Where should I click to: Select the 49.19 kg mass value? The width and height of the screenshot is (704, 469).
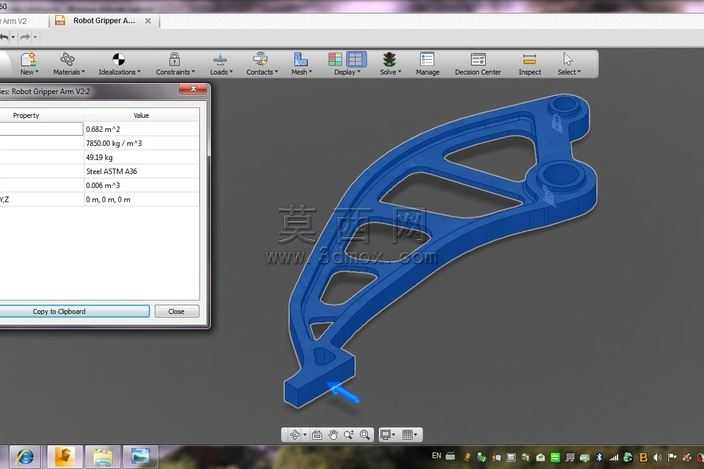99,157
